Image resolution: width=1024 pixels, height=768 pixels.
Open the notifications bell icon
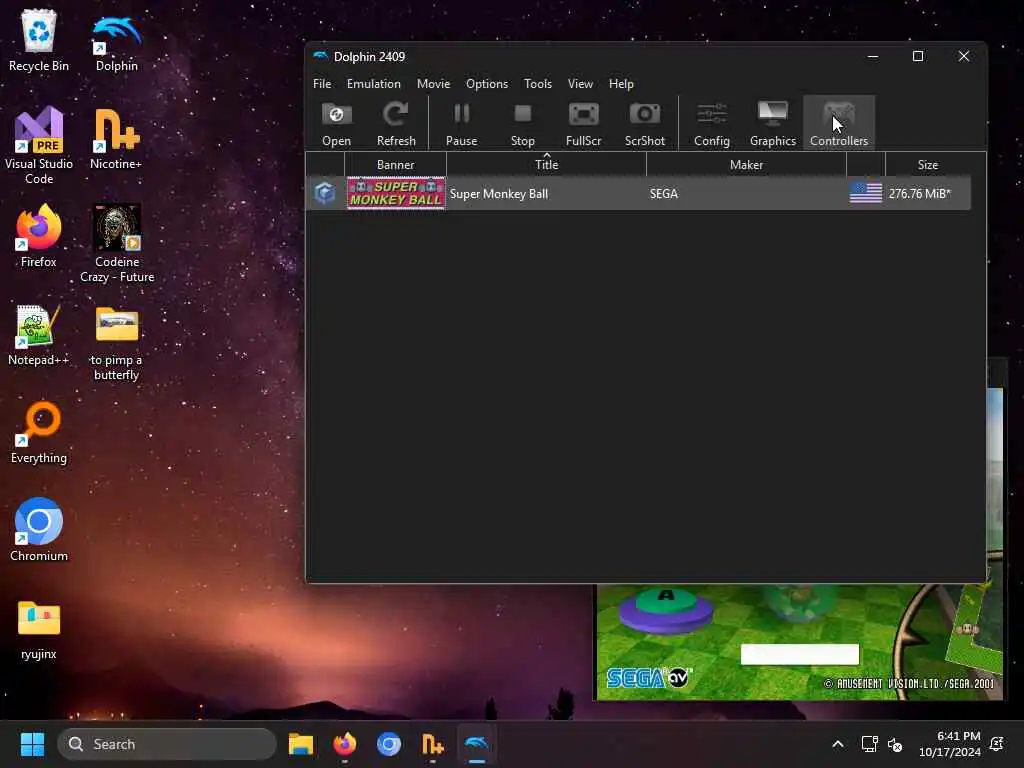pyautogui.click(x=997, y=744)
